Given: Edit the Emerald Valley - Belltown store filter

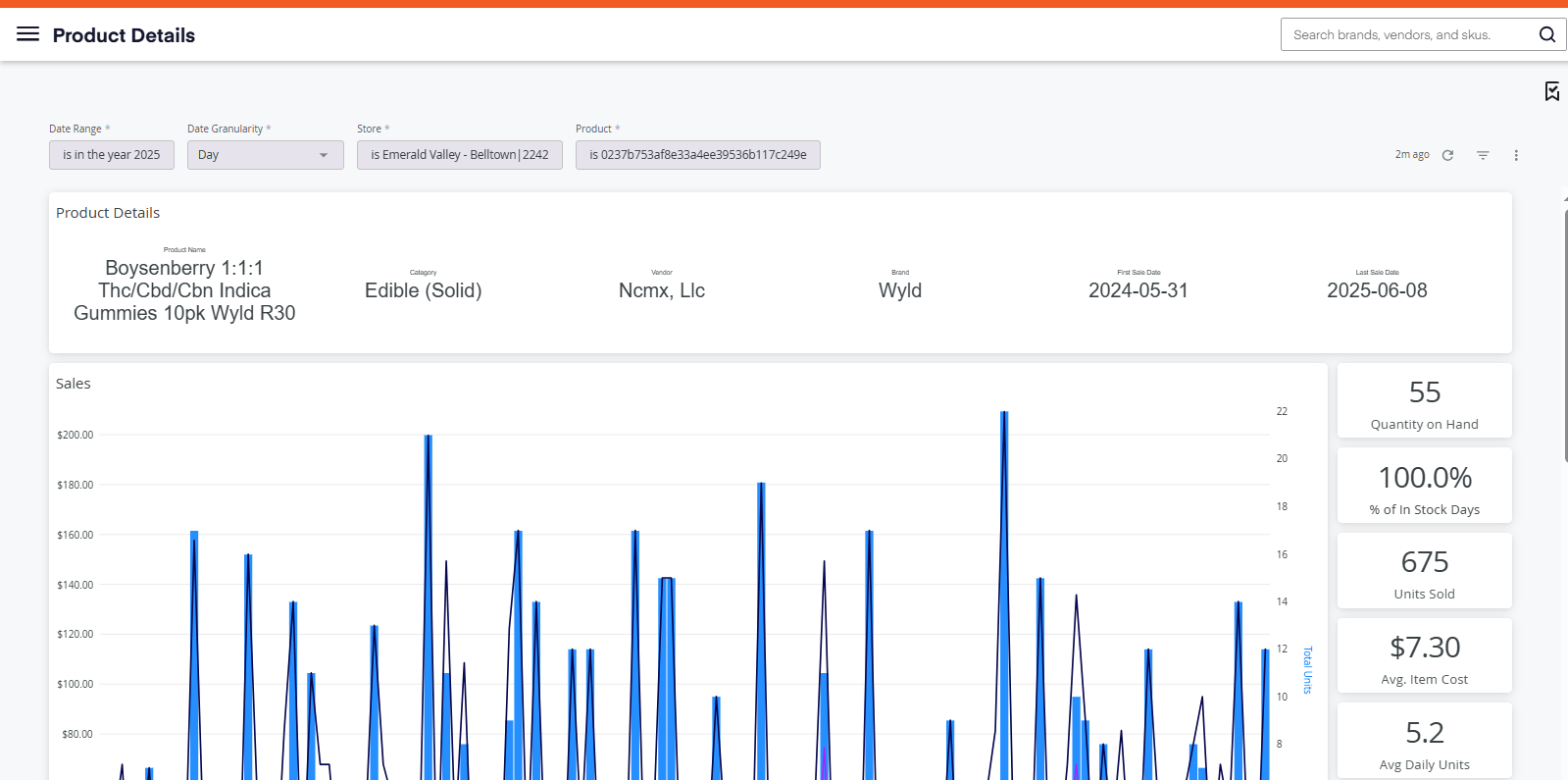Looking at the screenshot, I should pyautogui.click(x=460, y=155).
